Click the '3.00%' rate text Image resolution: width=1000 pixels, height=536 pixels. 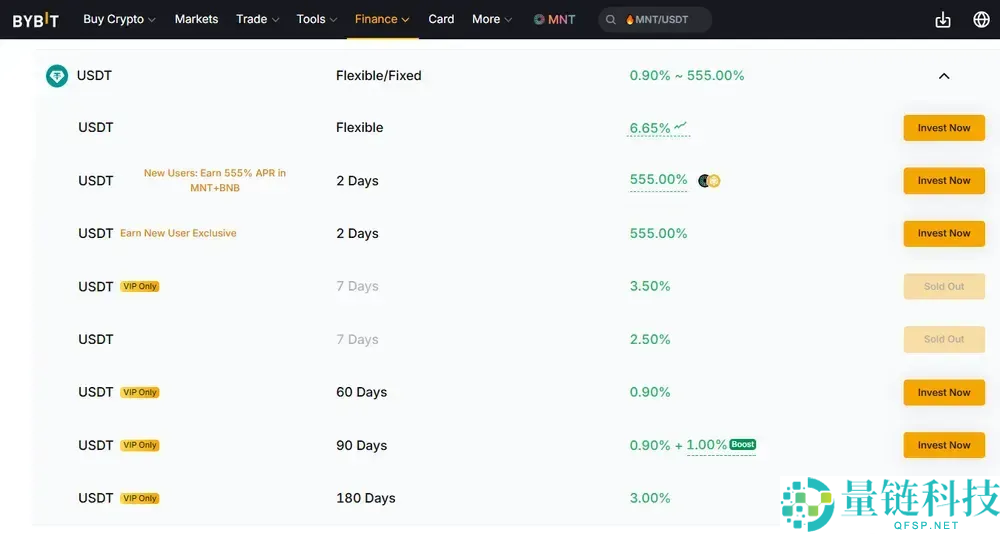click(x=650, y=498)
